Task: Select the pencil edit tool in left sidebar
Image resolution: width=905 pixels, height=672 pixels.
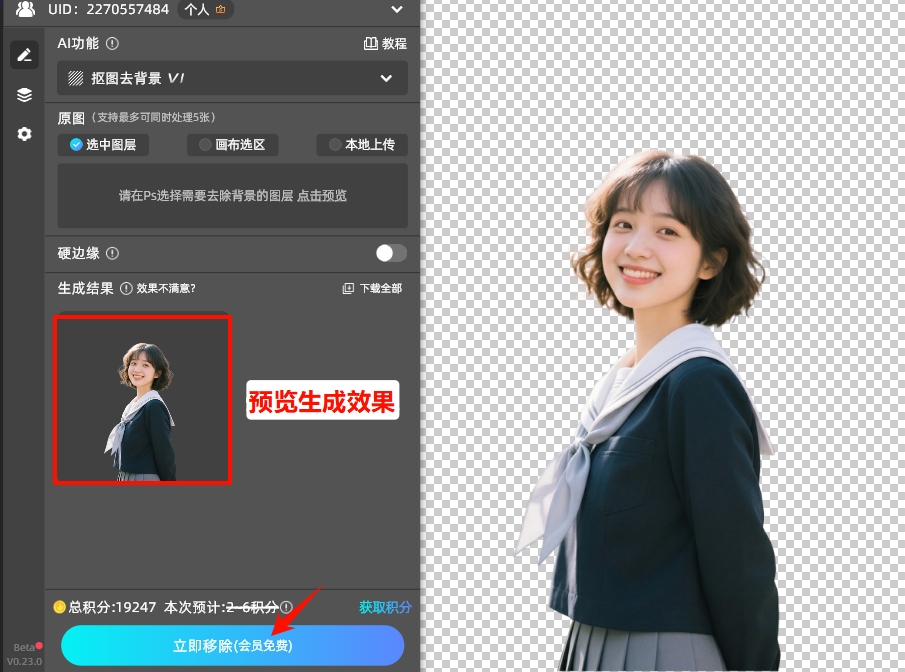Action: 24,54
